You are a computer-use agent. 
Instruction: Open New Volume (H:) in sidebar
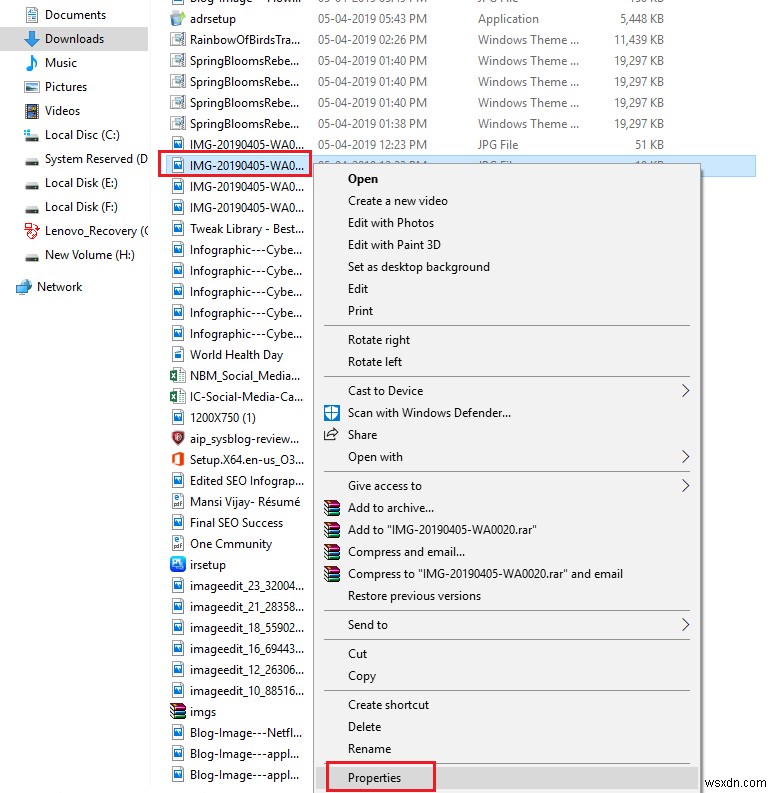(90, 255)
